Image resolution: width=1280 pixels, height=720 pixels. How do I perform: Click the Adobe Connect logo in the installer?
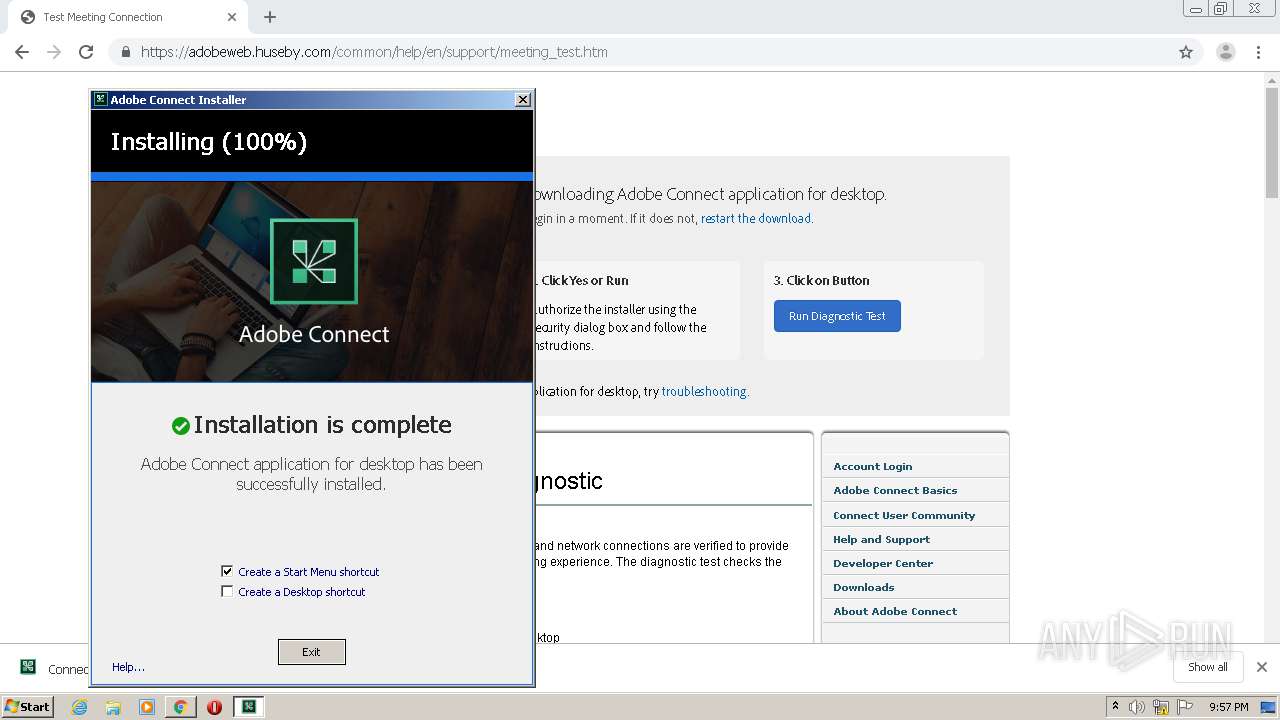pyautogui.click(x=314, y=261)
